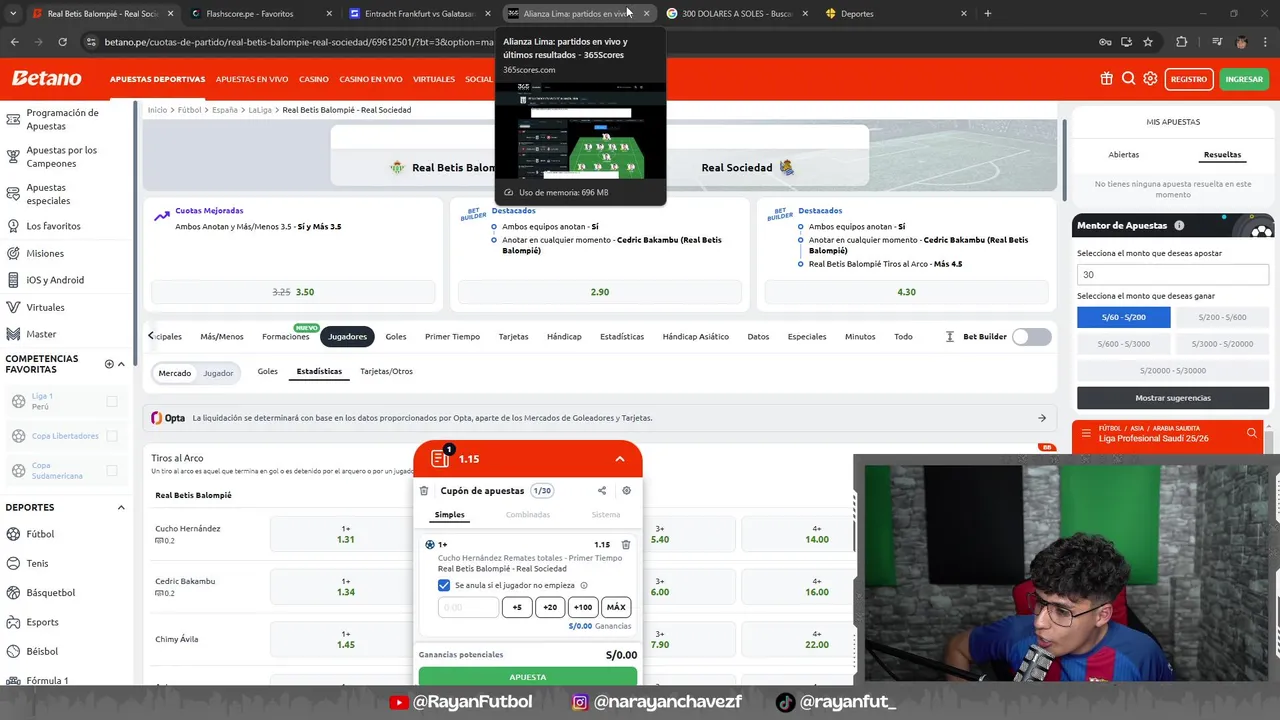The width and height of the screenshot is (1280, 720).
Task: Toggle the Bet Builder switch
Action: 1031,337
